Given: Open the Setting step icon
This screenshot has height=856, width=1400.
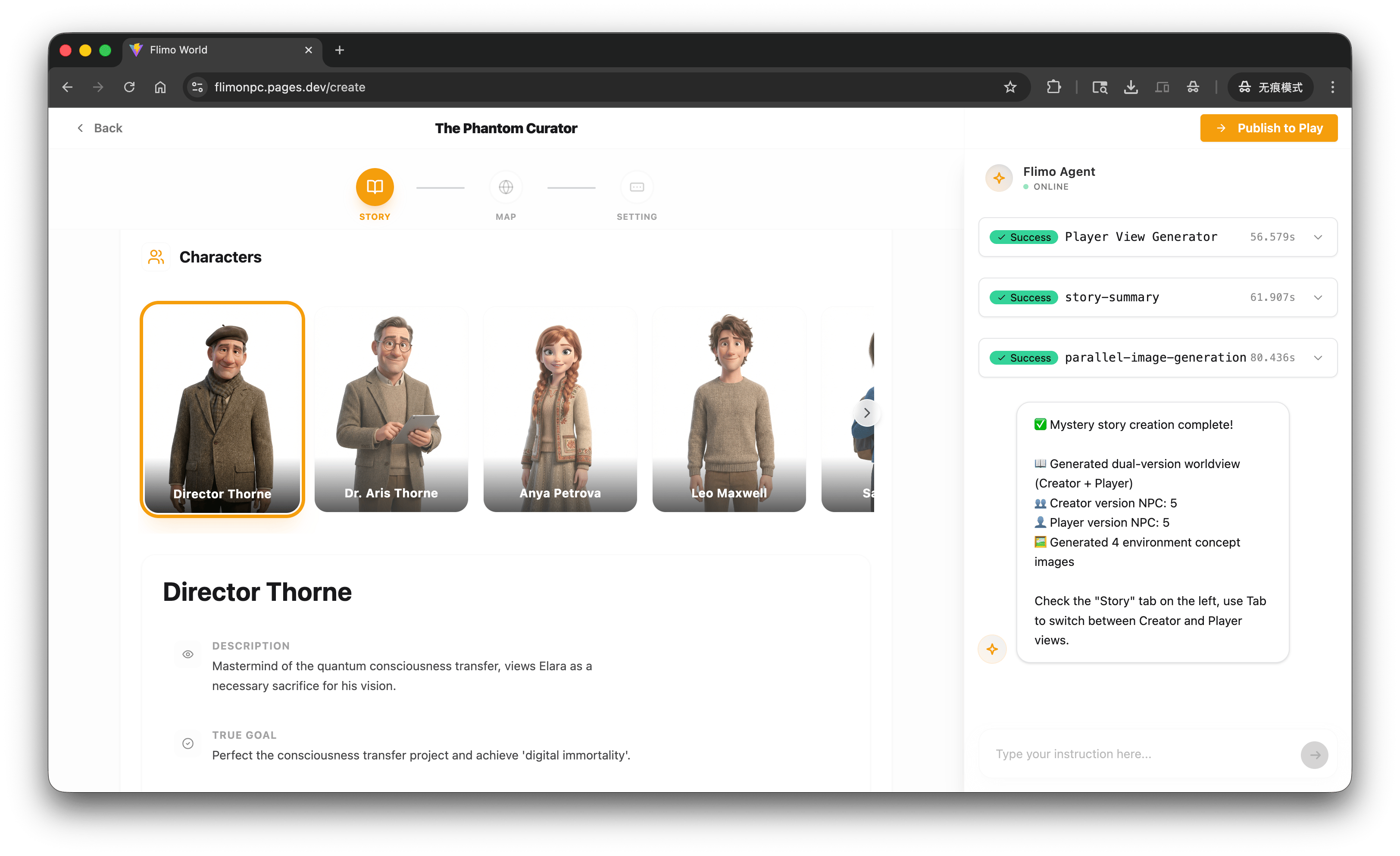Looking at the screenshot, I should point(636,187).
